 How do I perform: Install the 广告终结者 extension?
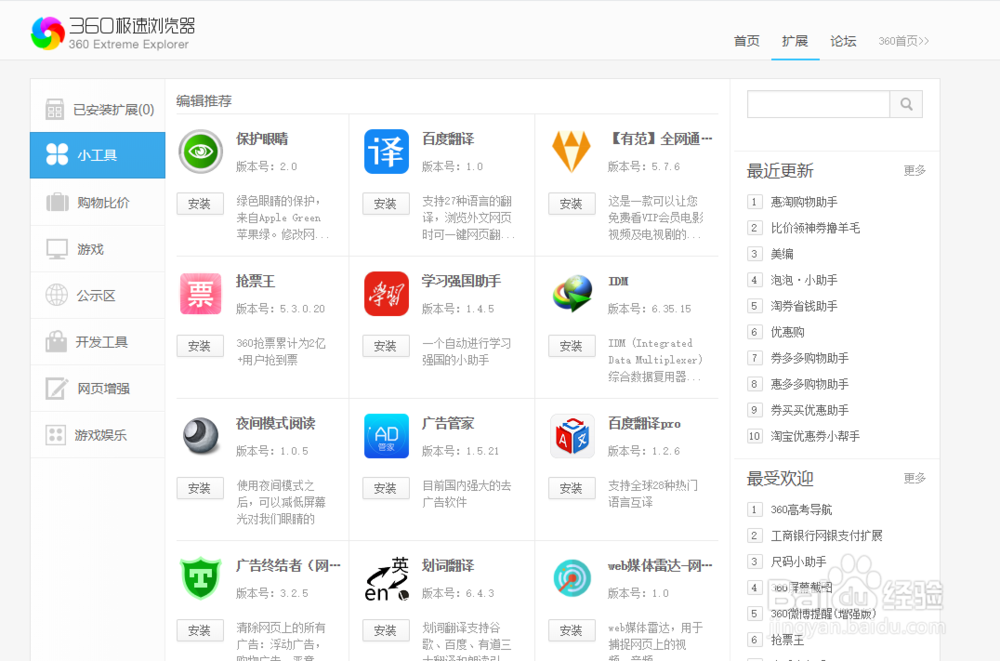tap(200, 631)
